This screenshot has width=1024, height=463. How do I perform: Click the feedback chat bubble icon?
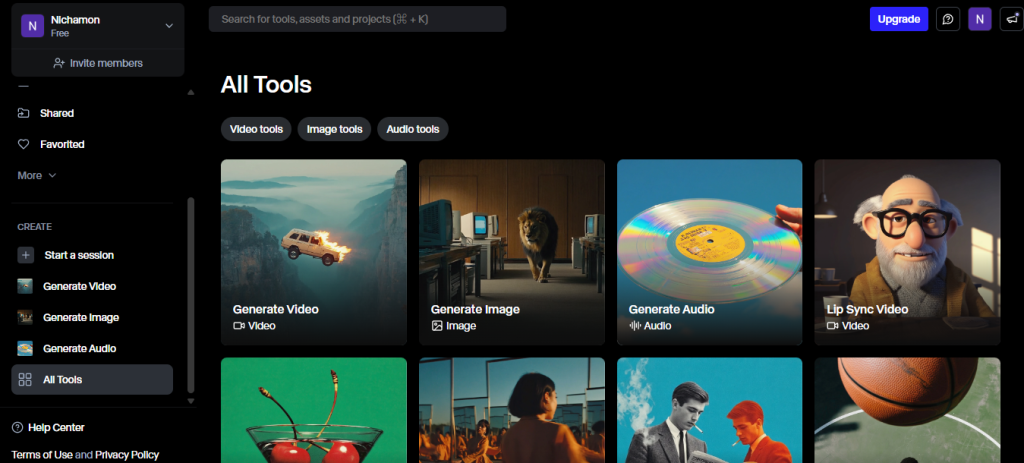tap(947, 19)
